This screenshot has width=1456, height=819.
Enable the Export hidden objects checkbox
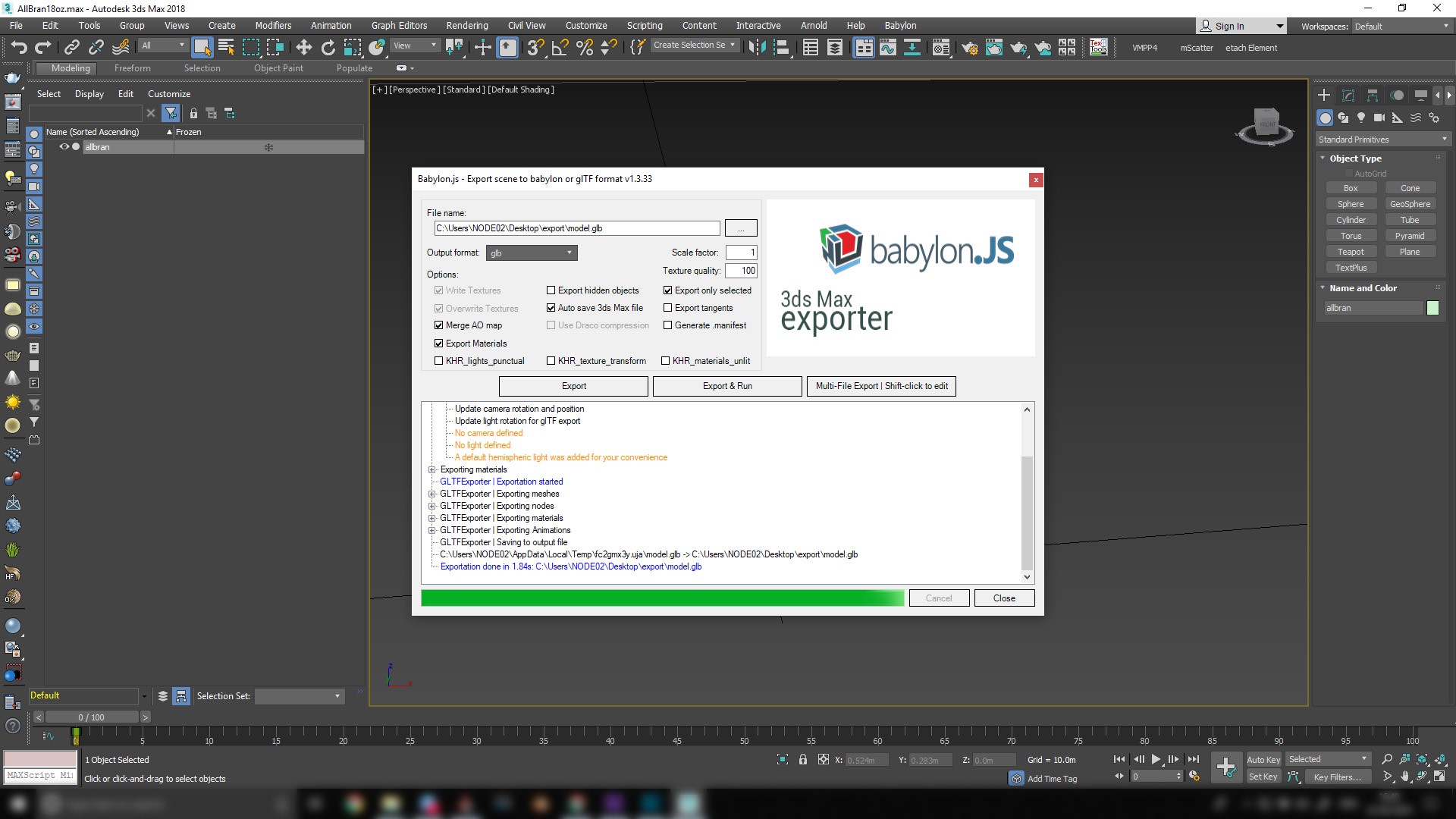point(551,290)
